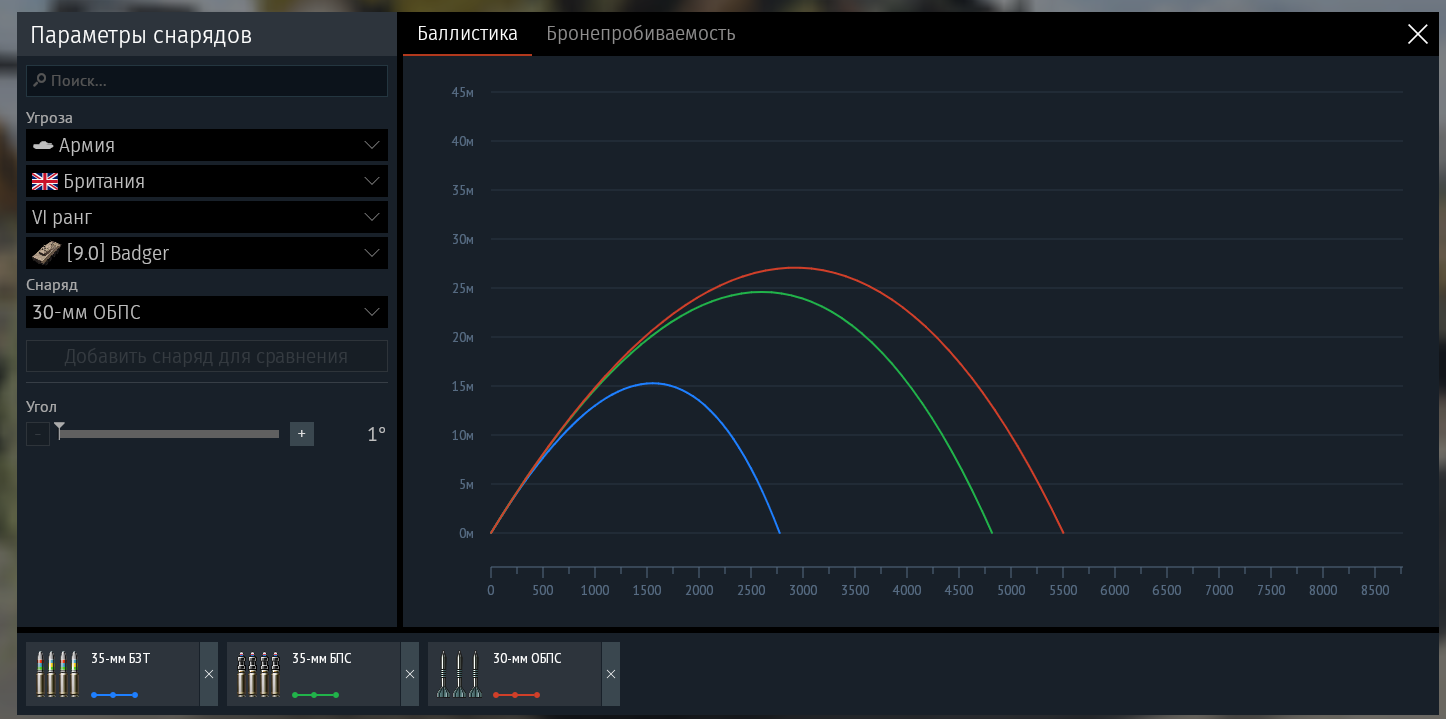Close the shell parameters window
The image size is (1446, 719).
[x=1417, y=35]
